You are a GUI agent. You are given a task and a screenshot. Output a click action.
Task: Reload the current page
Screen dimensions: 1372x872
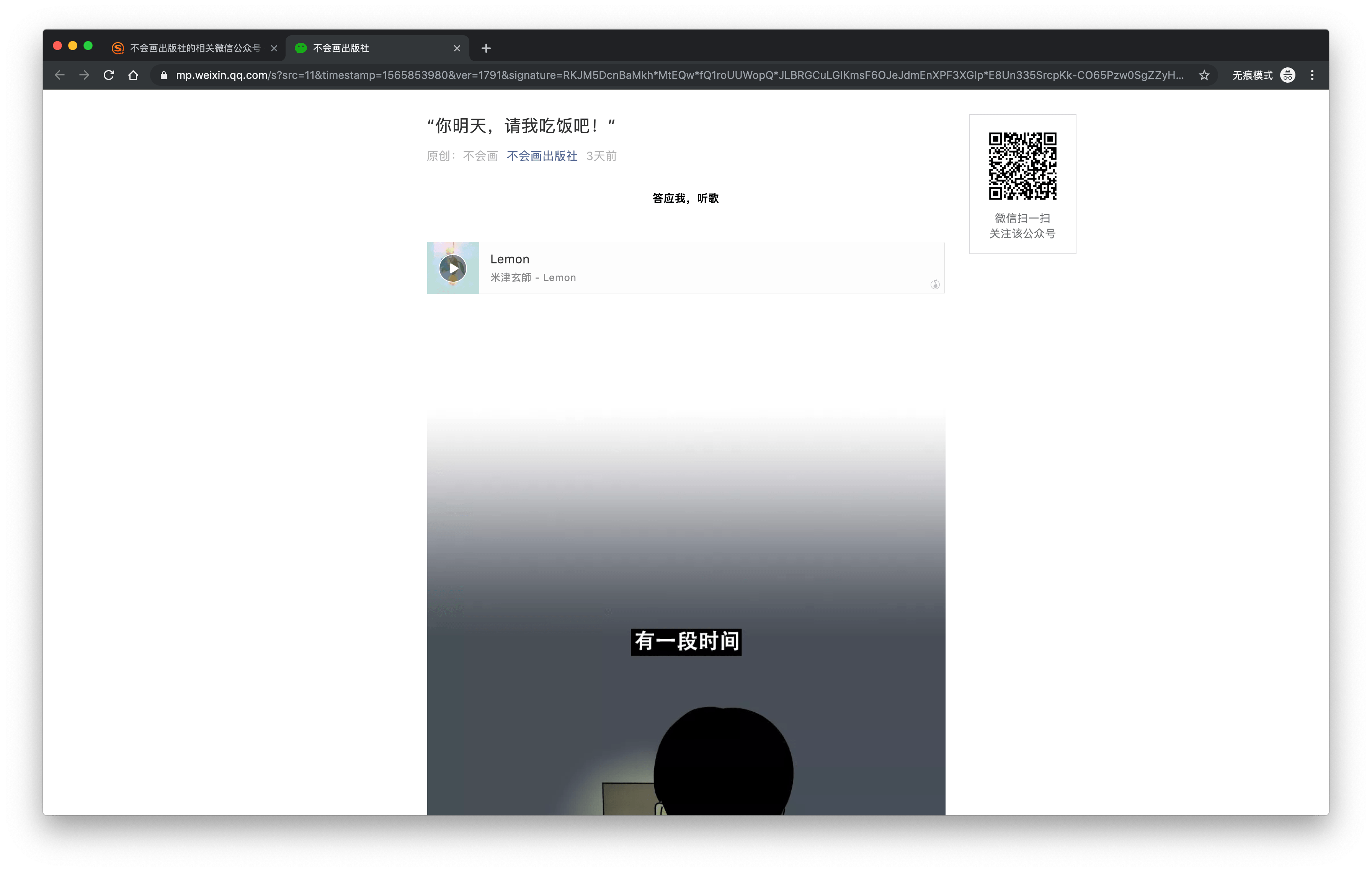click(109, 75)
